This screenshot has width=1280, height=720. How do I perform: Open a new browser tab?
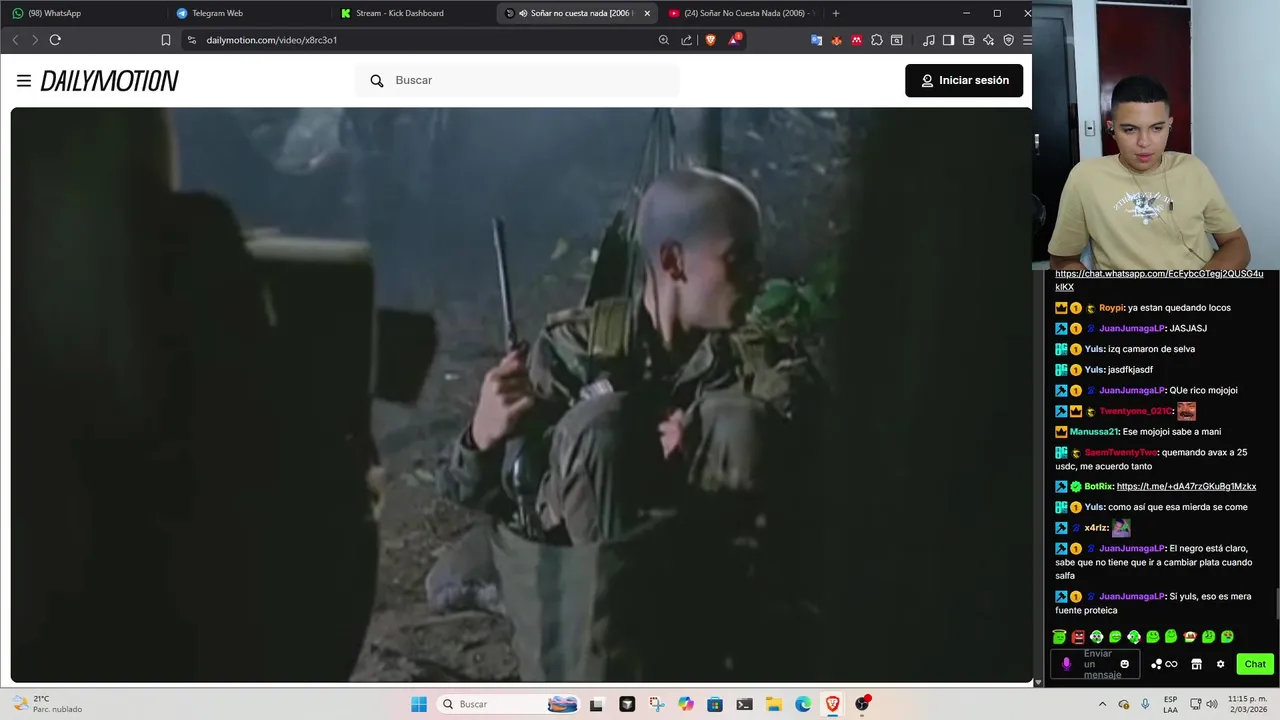pos(836,13)
